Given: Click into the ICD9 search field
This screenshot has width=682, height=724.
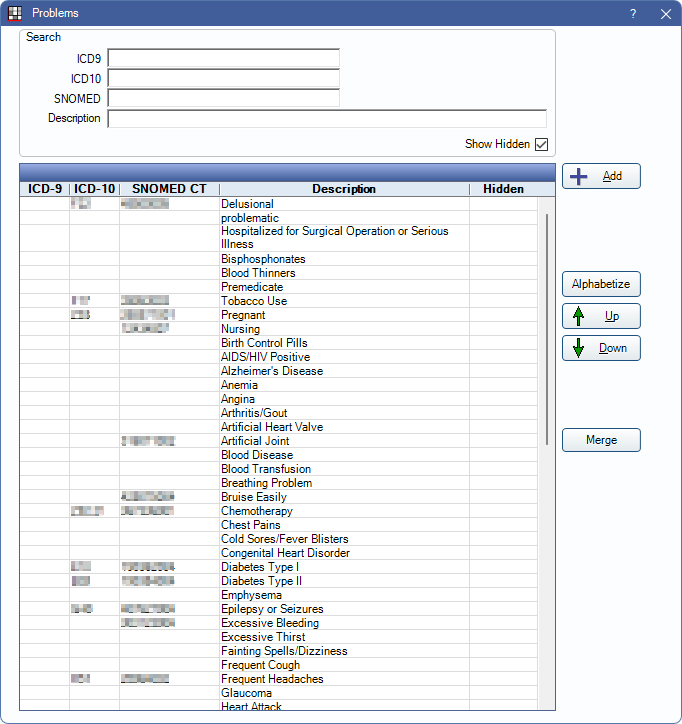Looking at the screenshot, I should 223,58.
